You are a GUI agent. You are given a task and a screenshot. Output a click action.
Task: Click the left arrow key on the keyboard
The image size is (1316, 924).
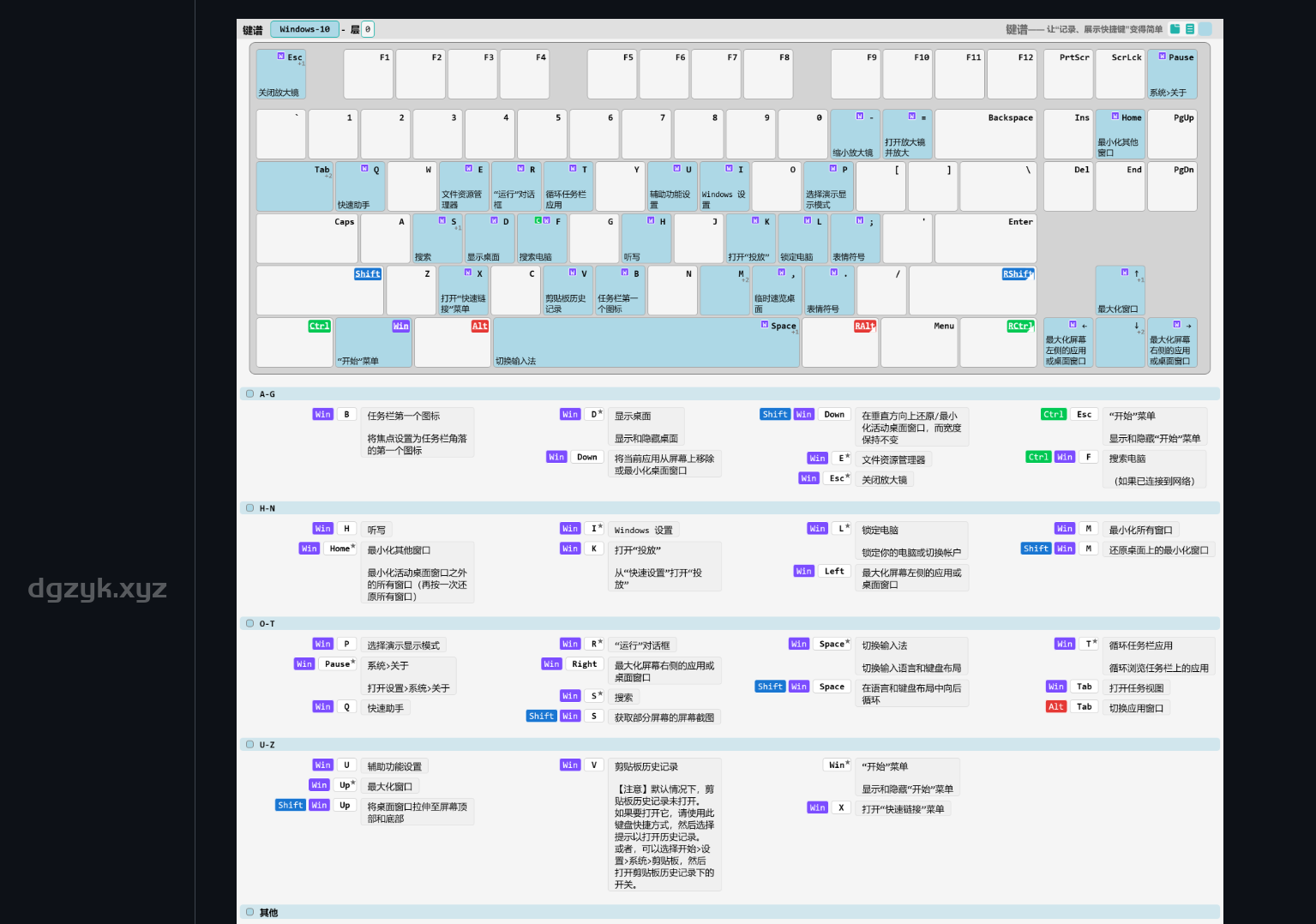(1067, 343)
